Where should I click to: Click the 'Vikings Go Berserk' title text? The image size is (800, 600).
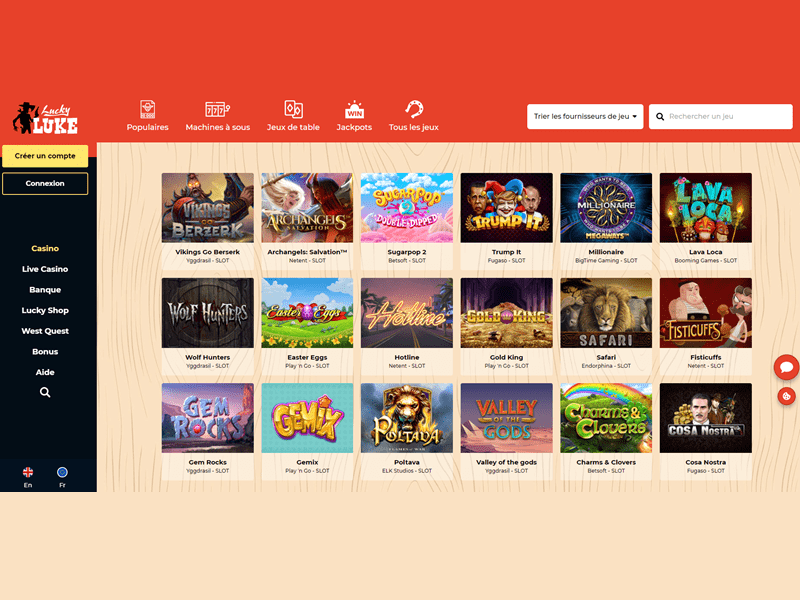[208, 252]
